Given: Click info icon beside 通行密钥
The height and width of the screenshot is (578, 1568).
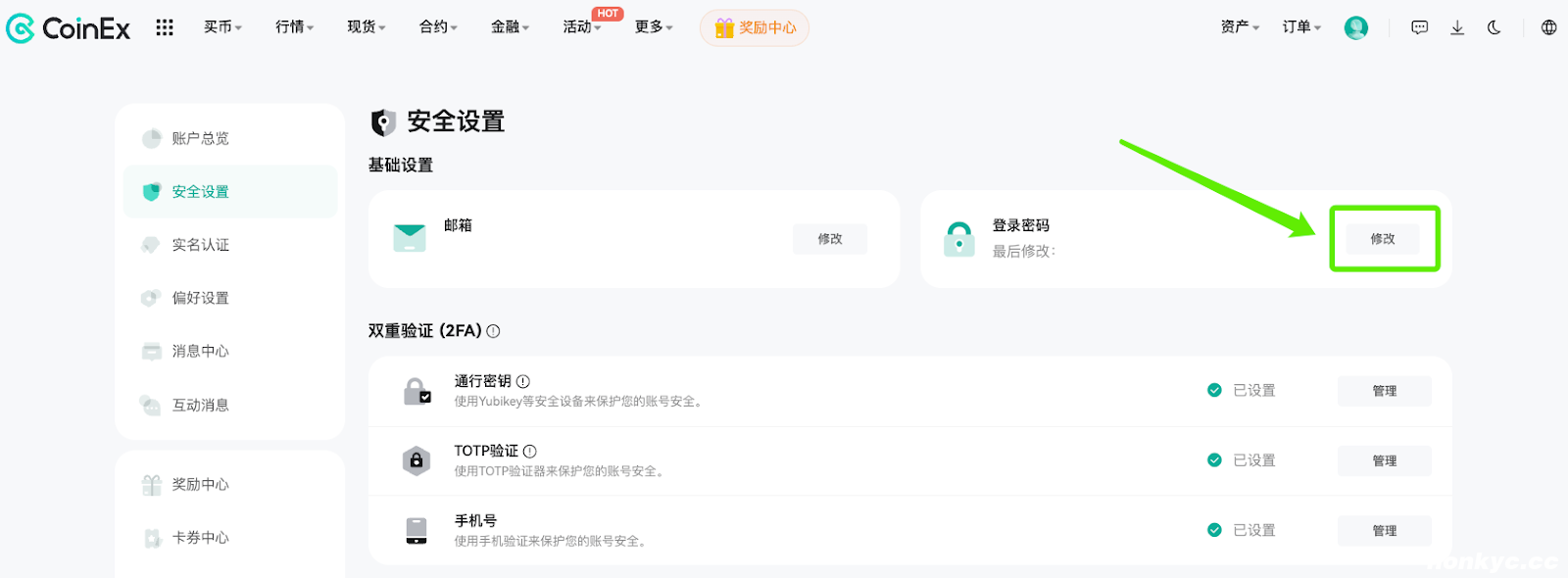Looking at the screenshot, I should (x=523, y=381).
